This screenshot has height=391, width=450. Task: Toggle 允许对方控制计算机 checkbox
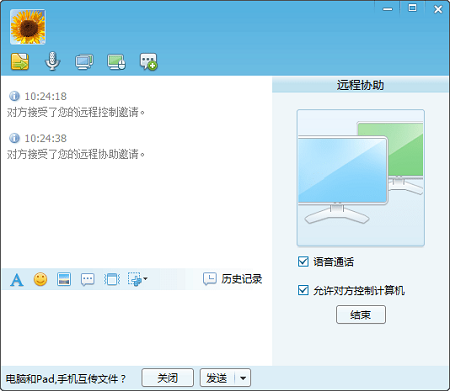tap(303, 290)
